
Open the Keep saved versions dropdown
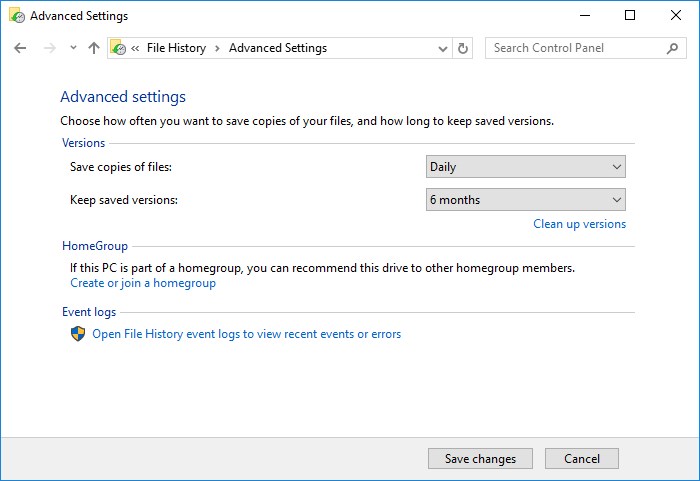526,200
